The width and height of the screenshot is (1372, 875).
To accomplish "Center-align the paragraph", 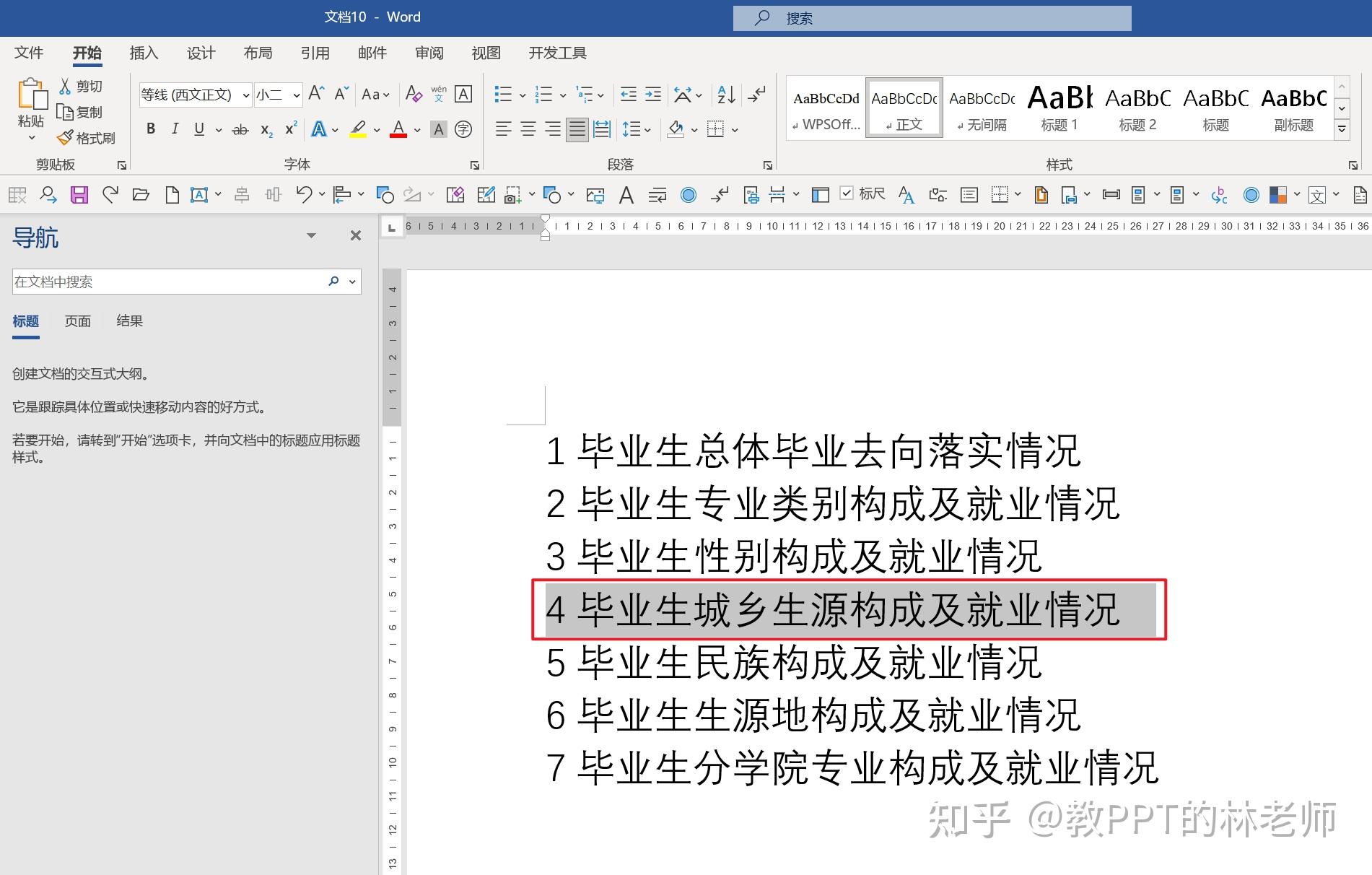I will point(528,130).
